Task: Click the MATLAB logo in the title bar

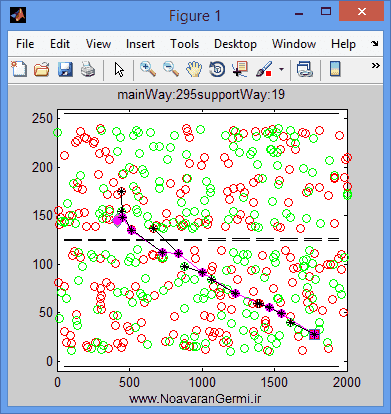Action: tap(18, 15)
